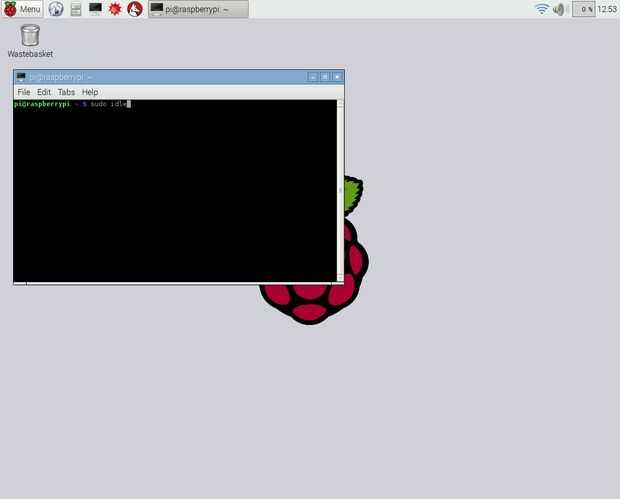This screenshot has width=620, height=499.
Task: Launch the web browser globe icon
Action: [56, 9]
